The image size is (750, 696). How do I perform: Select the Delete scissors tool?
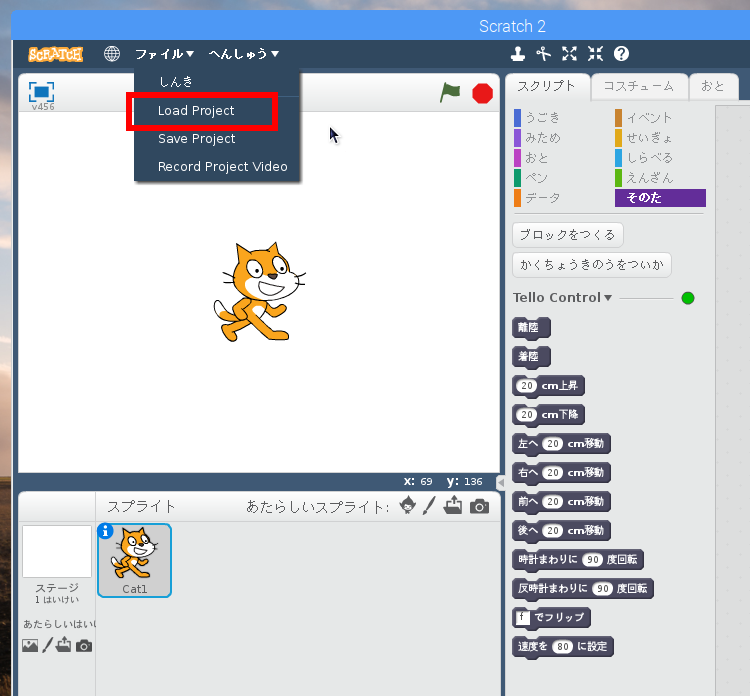(x=543, y=54)
